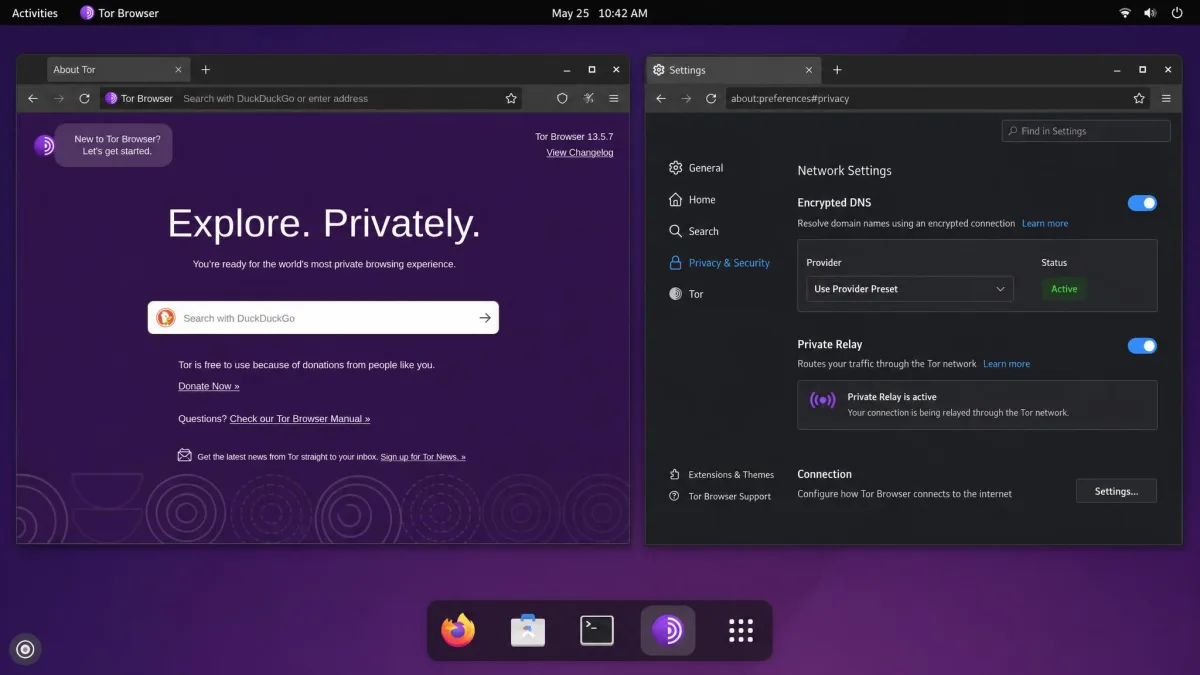Click the Donate Now link
This screenshot has height=675, width=1200.
point(209,386)
